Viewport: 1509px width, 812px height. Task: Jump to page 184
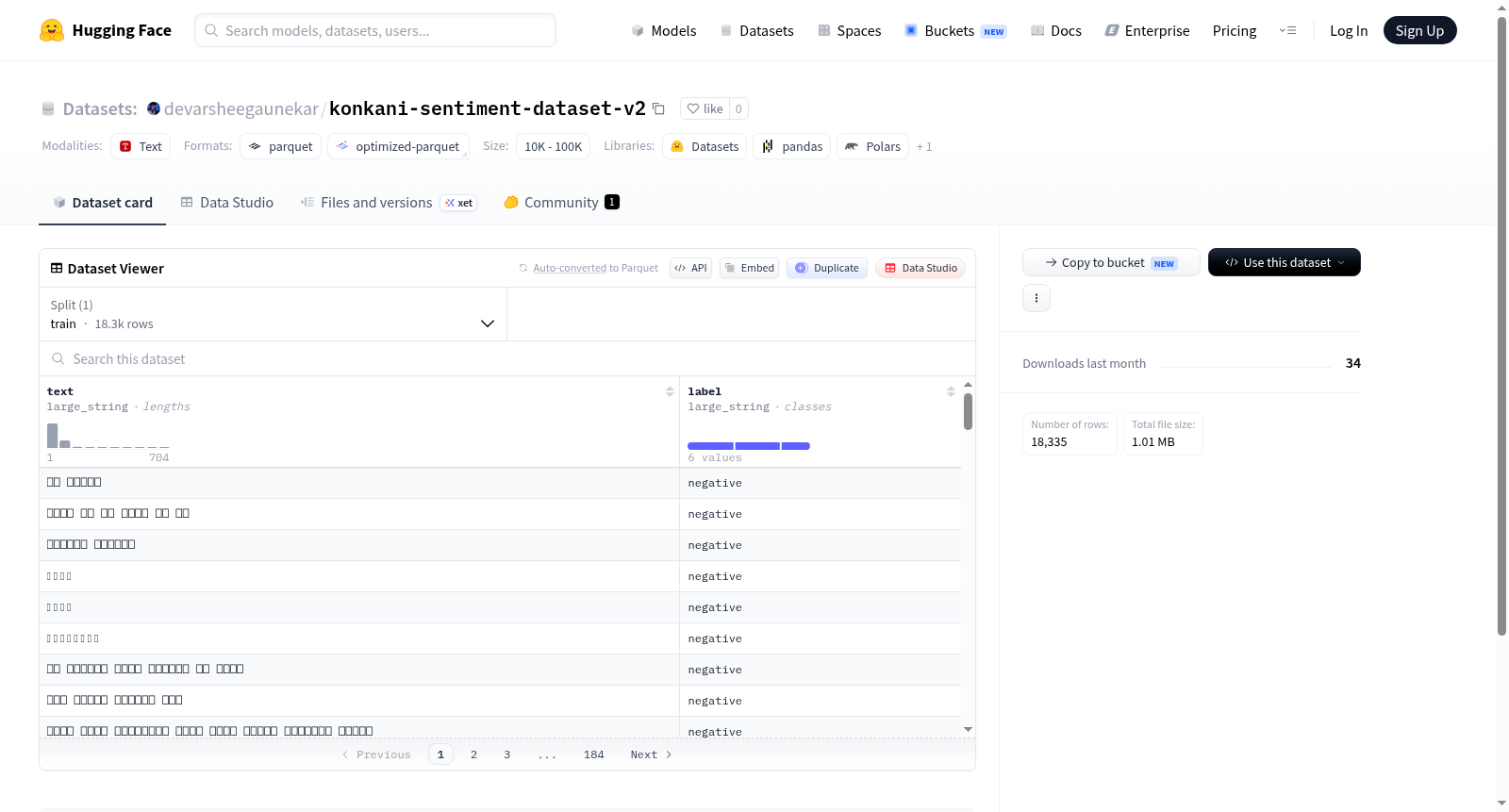coord(593,754)
